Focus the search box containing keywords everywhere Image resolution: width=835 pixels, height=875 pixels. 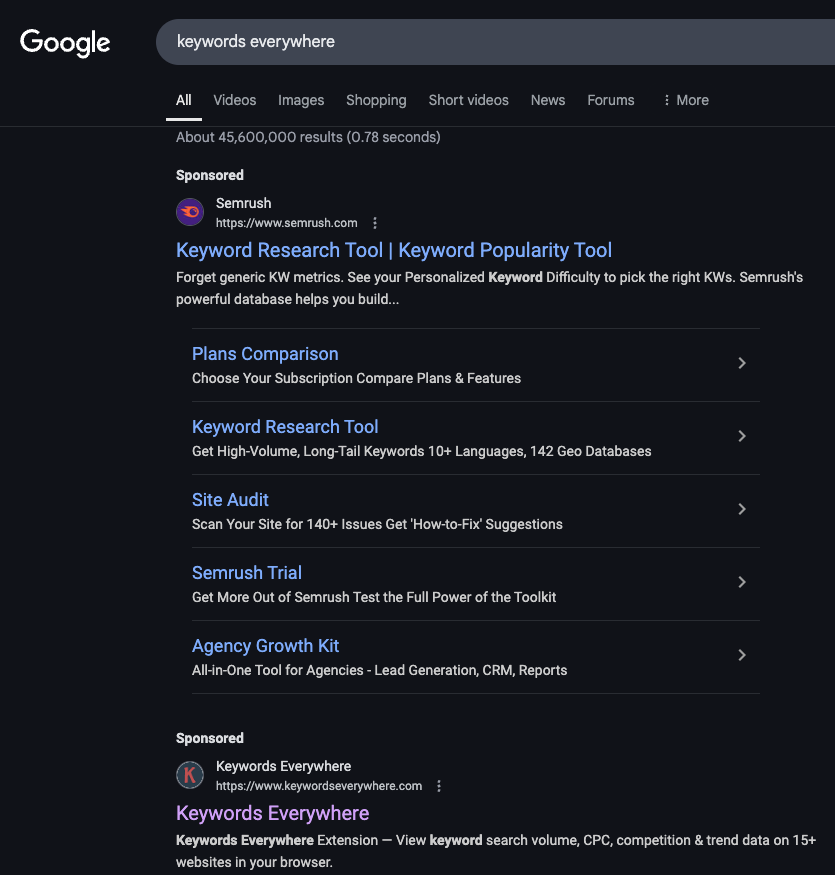point(495,42)
